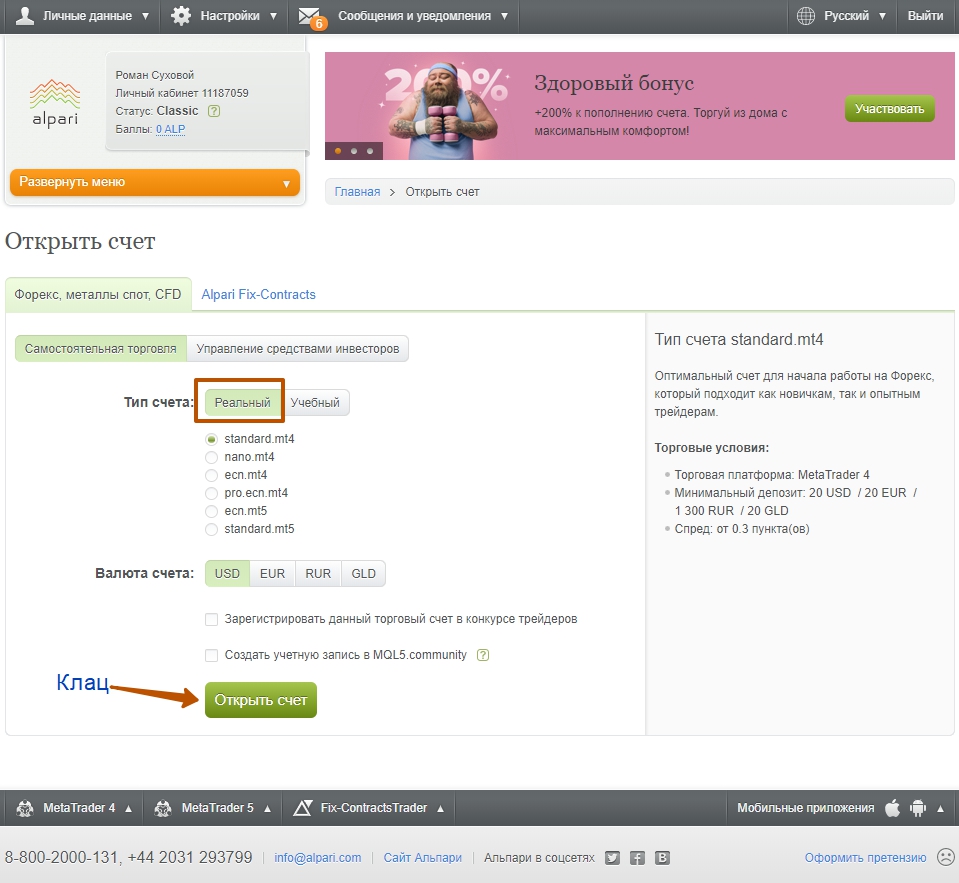Click the Android mobile app icon
The width and height of the screenshot is (959, 883).
tap(918, 808)
